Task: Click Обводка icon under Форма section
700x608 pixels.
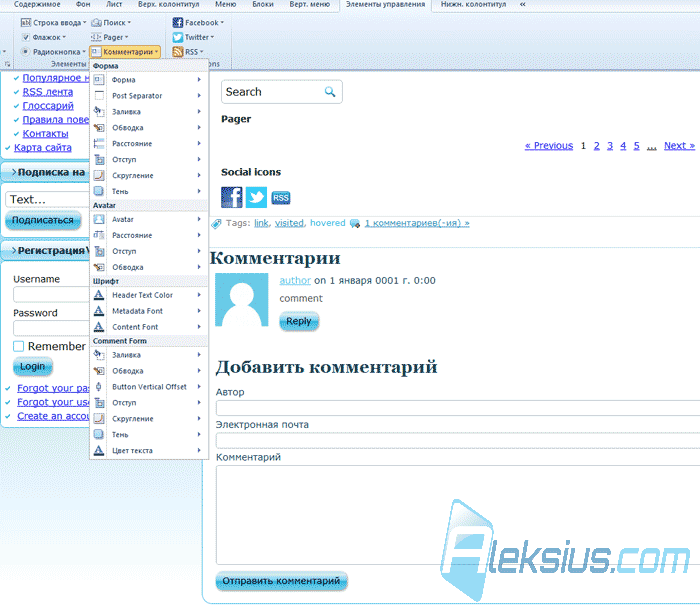Action: coord(99,128)
